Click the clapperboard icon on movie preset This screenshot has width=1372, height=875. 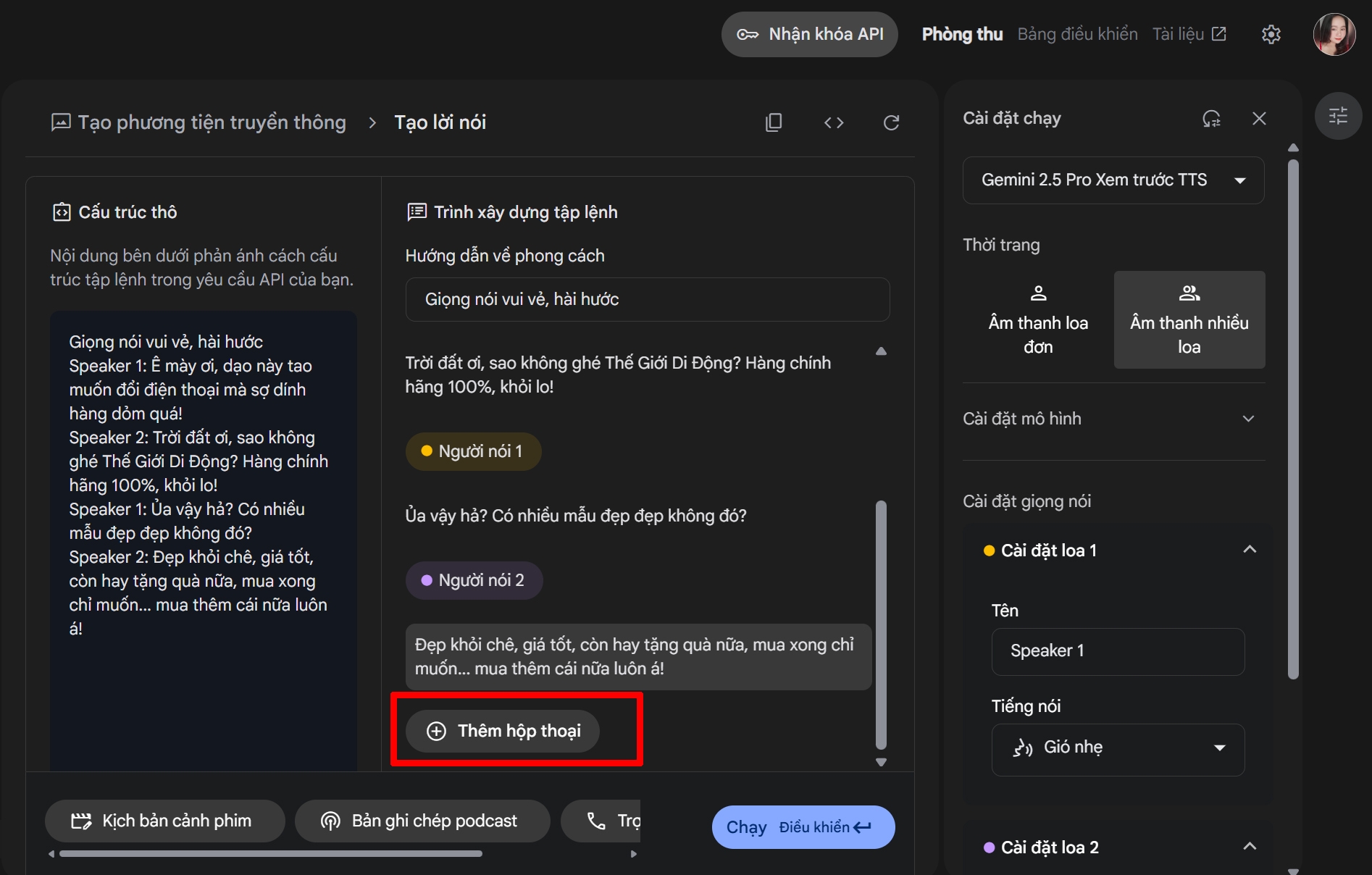(x=81, y=821)
